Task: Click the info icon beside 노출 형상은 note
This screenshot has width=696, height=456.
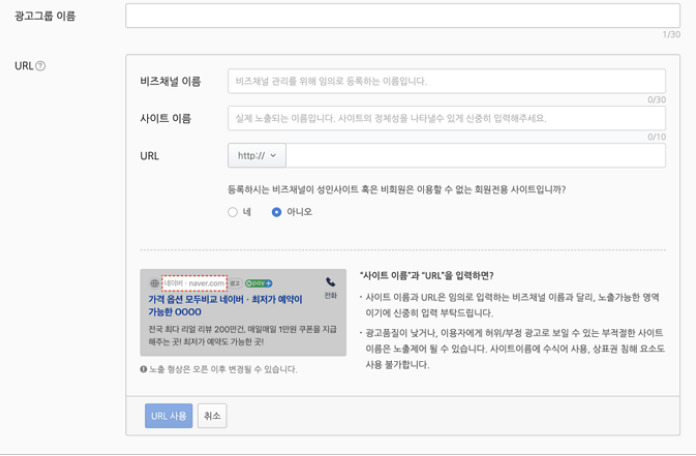Action: click(143, 369)
